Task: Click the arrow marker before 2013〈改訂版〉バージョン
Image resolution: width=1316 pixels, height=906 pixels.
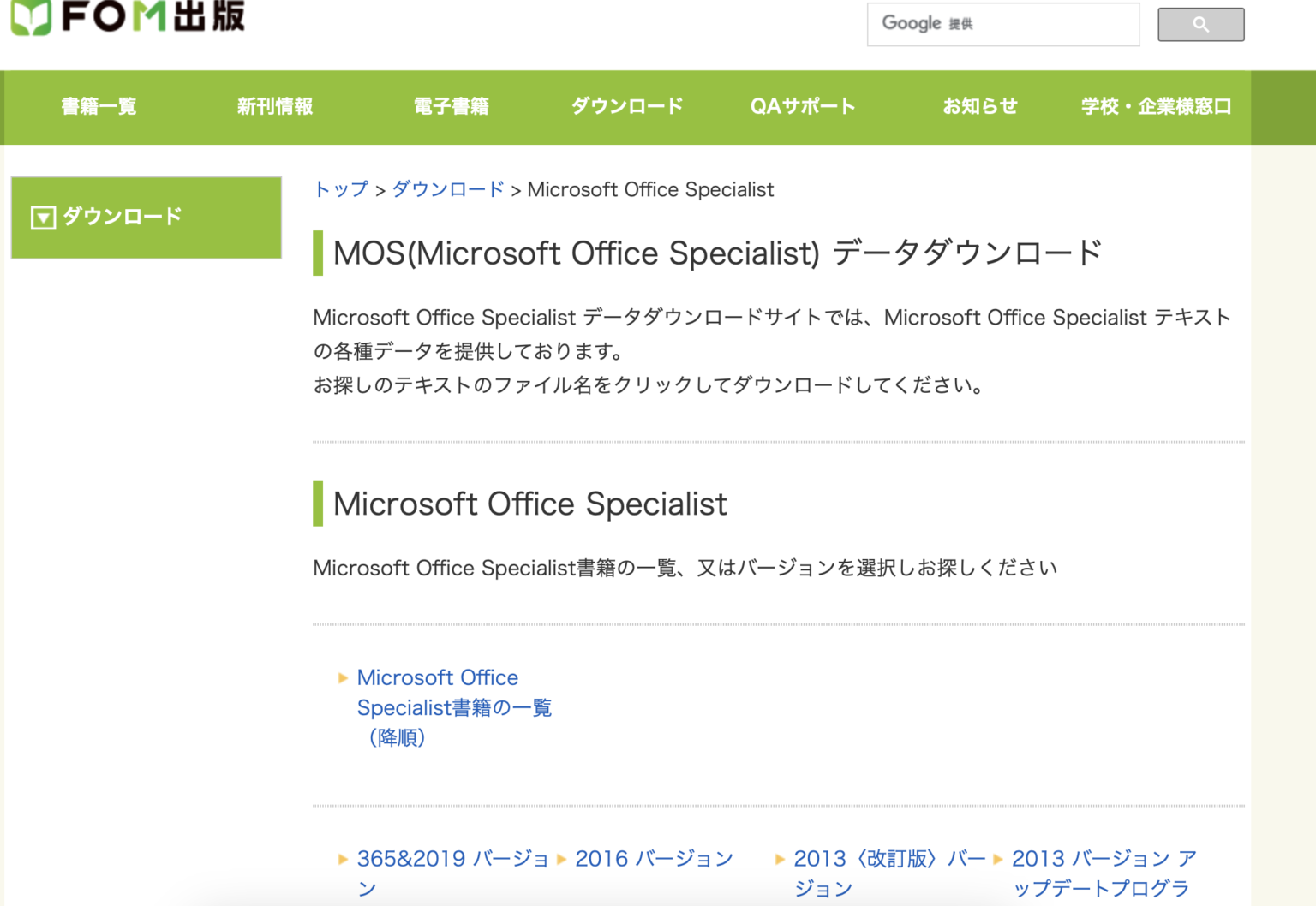Action: point(780,859)
